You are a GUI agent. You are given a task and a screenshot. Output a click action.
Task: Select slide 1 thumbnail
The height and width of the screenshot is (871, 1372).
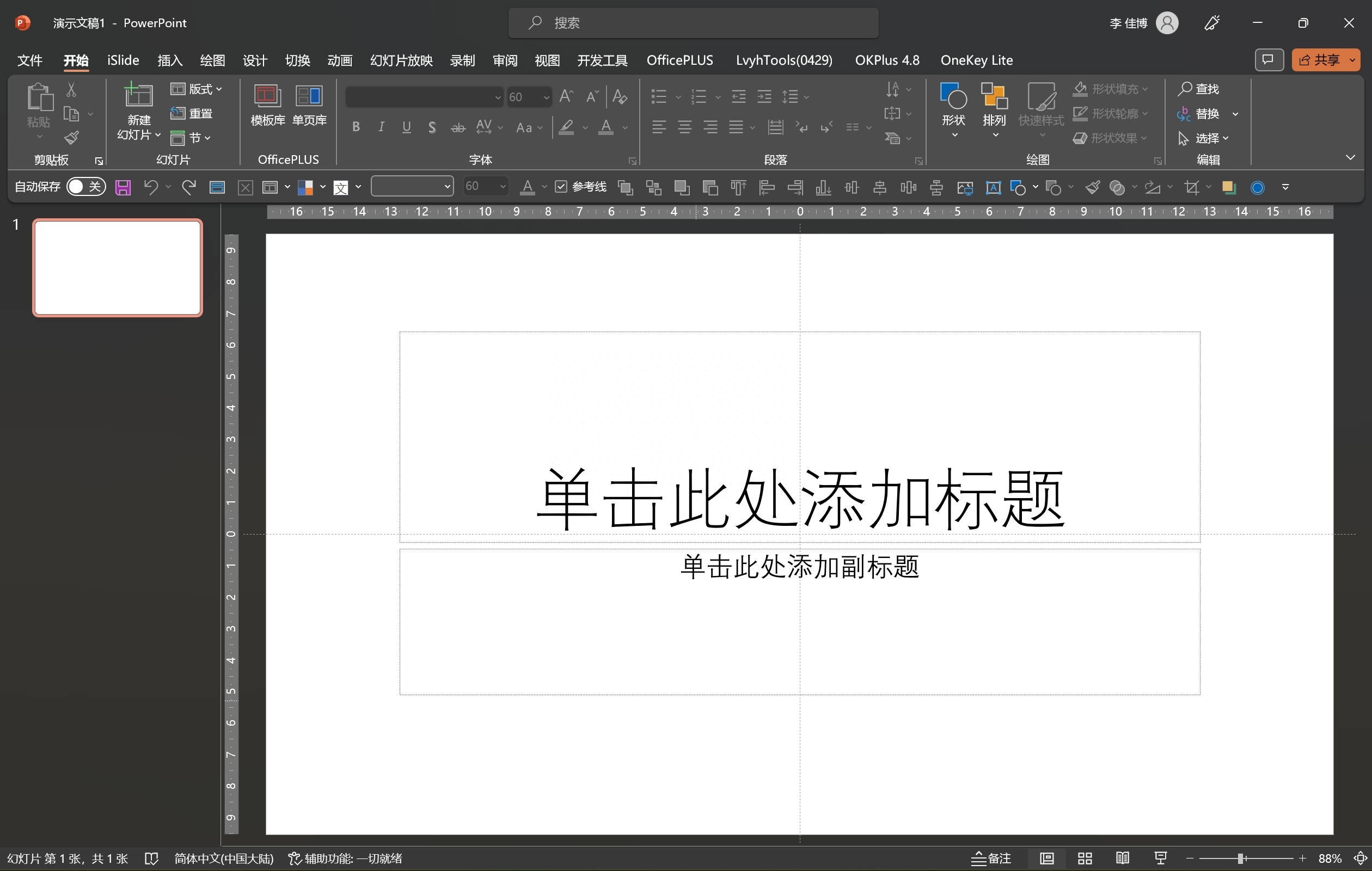(118, 267)
